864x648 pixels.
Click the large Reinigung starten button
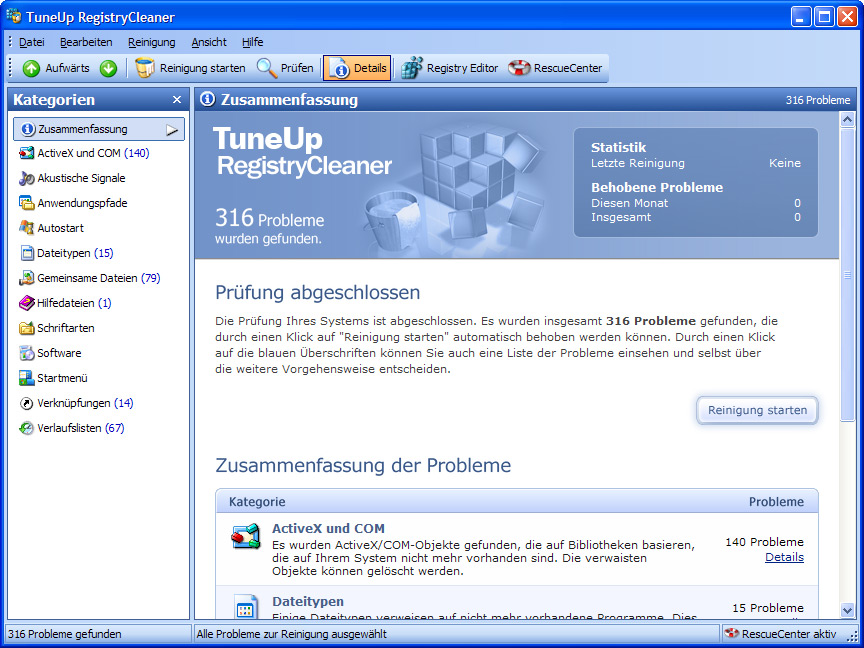(x=757, y=410)
